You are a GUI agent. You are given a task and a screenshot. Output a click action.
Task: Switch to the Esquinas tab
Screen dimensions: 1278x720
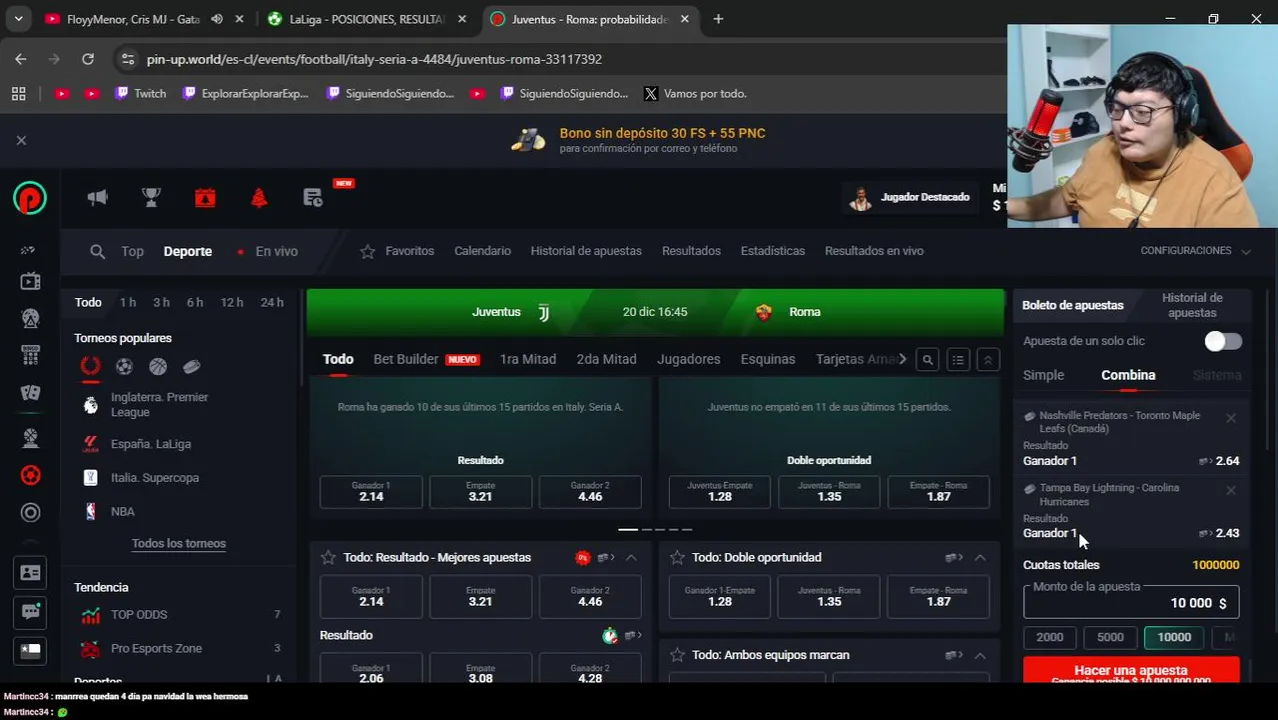(x=768, y=359)
